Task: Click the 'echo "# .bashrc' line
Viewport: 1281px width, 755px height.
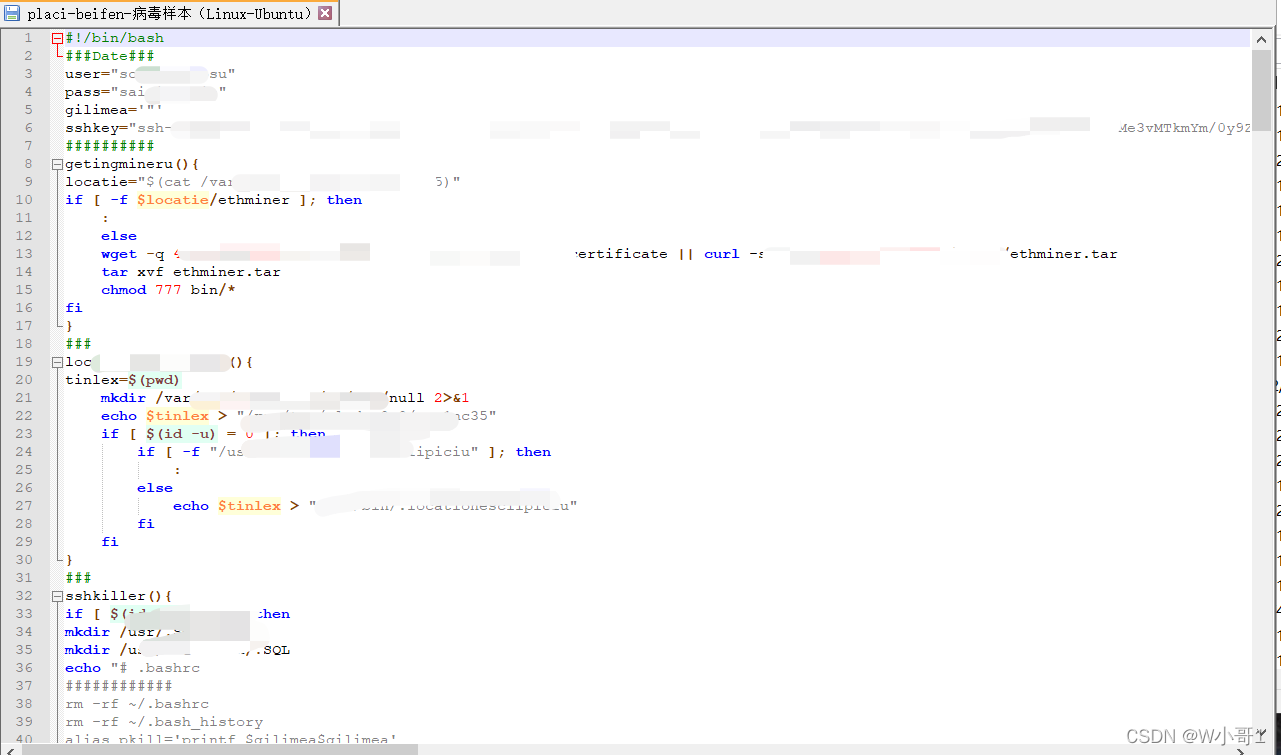Action: point(132,668)
